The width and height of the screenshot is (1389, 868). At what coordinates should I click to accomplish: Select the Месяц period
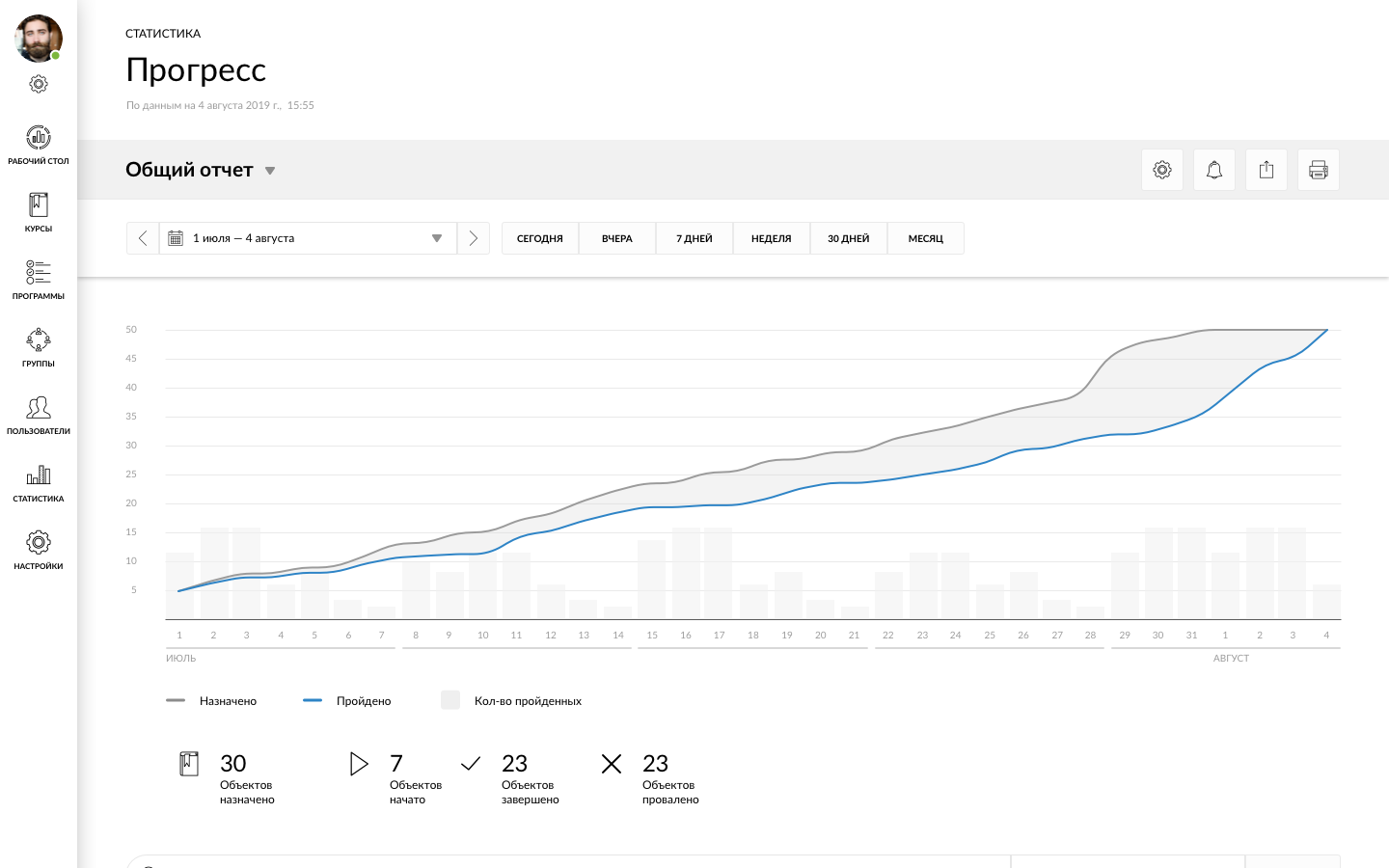click(x=926, y=238)
